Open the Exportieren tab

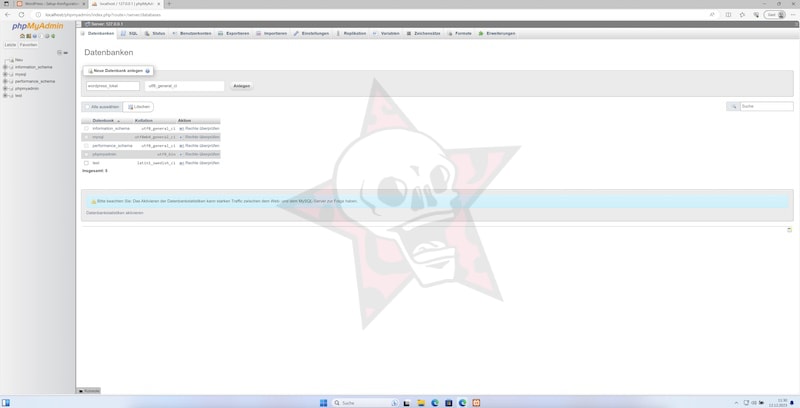pos(234,34)
